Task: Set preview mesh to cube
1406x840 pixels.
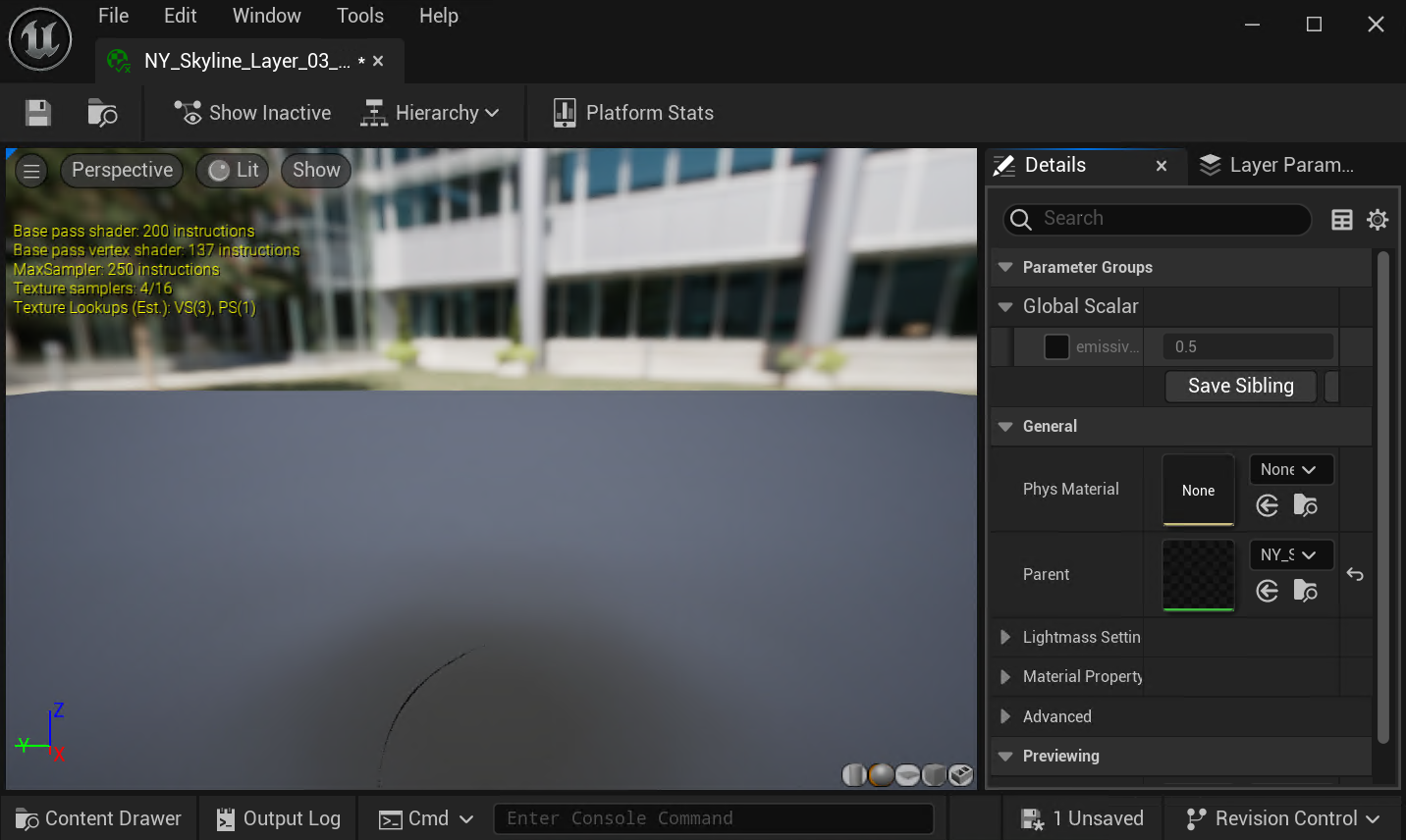Action: [934, 775]
